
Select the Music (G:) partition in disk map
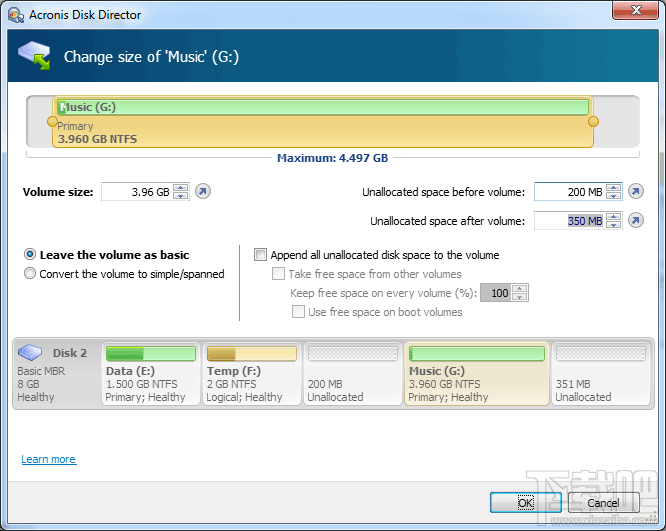[x=477, y=373]
